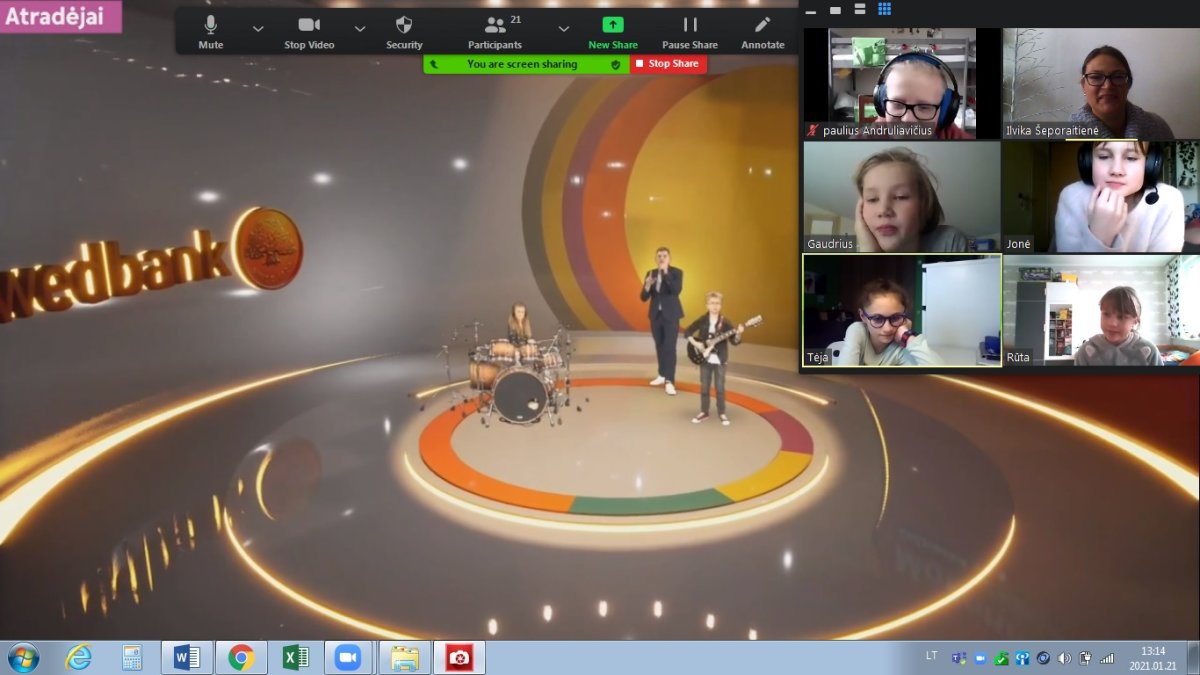Click 'You are screen sharing' label
Viewport: 1200px width, 675px height.
pyautogui.click(x=522, y=64)
